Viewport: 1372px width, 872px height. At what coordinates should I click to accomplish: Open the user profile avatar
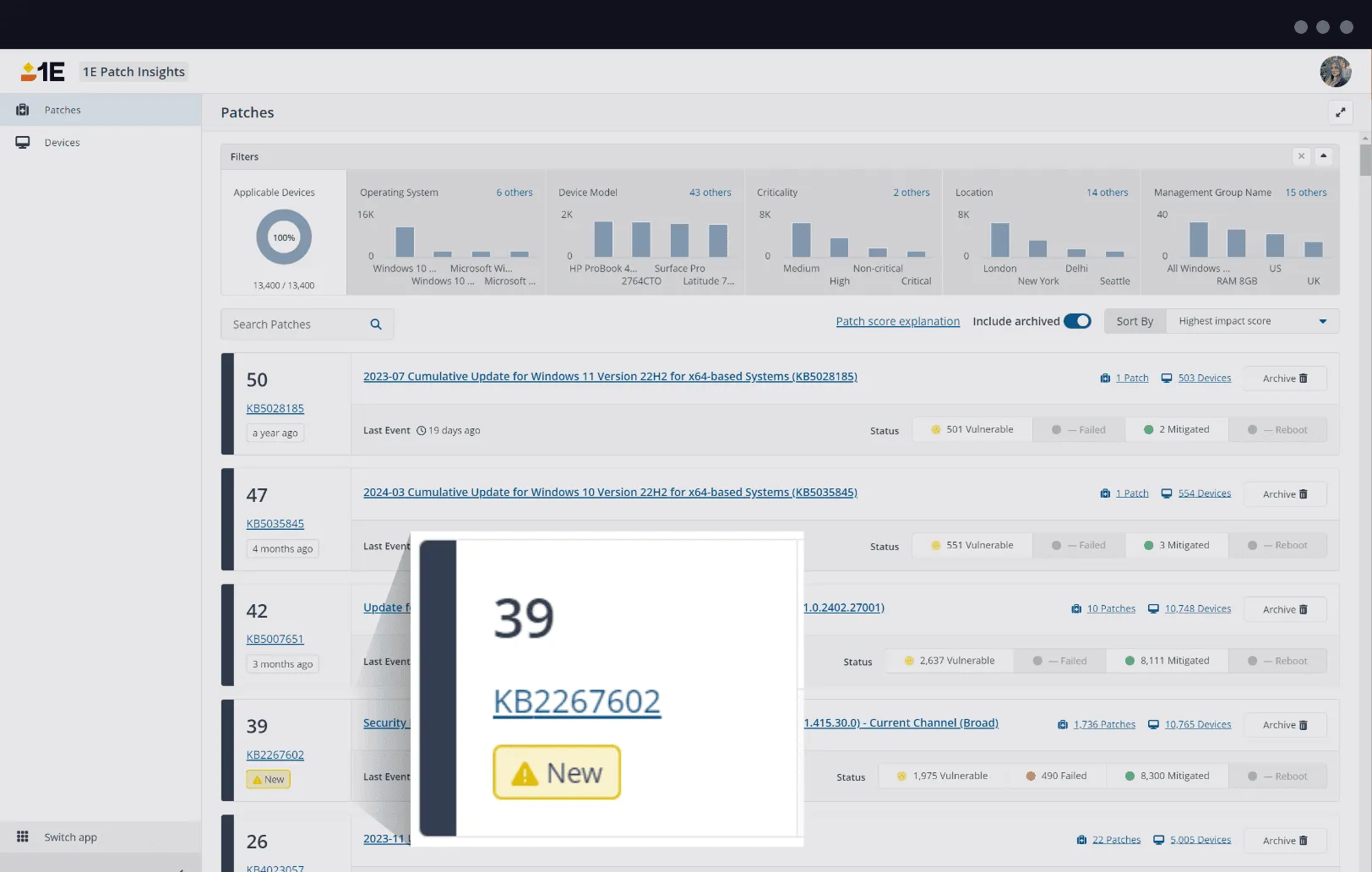(x=1335, y=72)
